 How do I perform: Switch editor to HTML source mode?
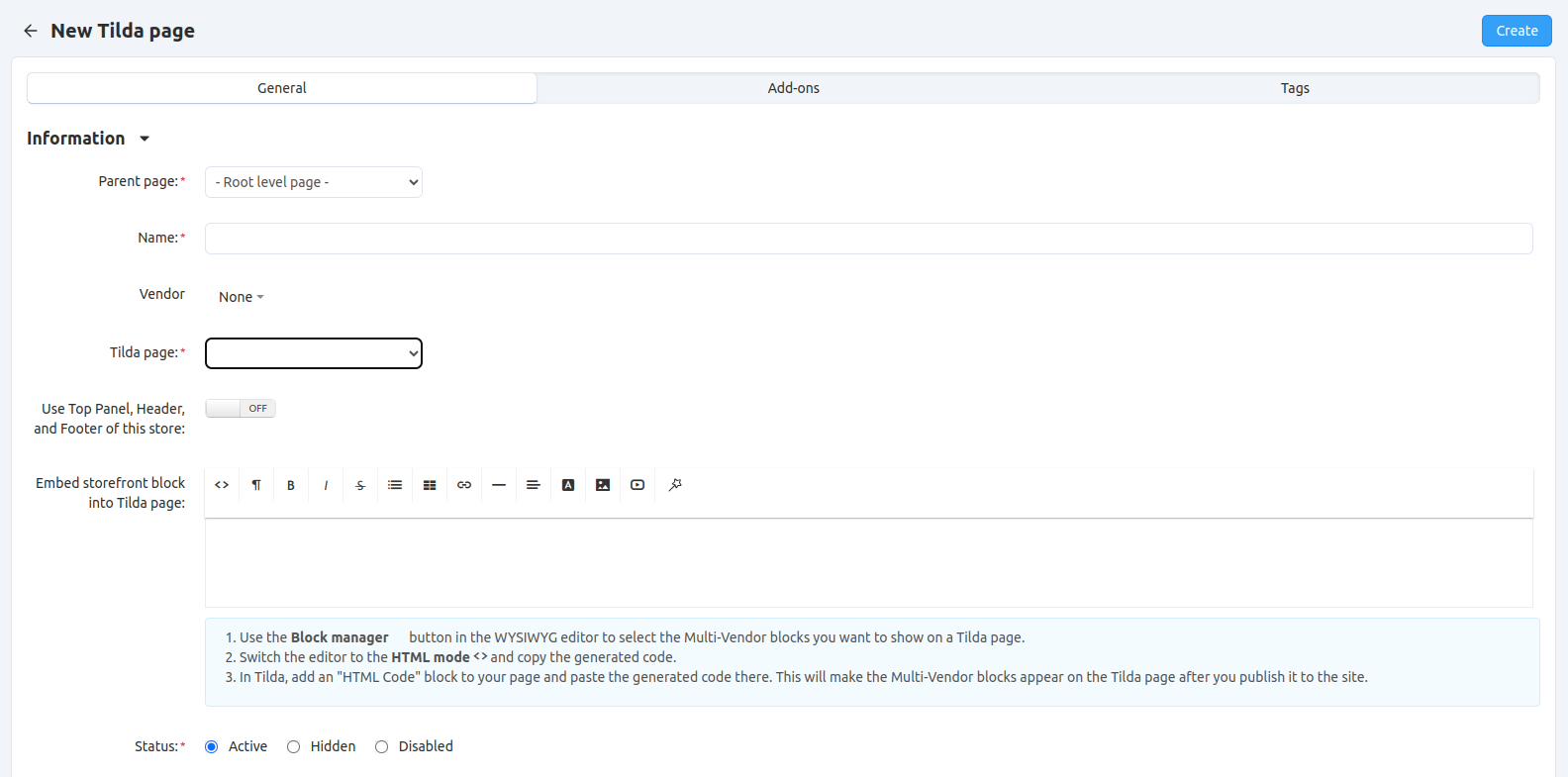[222, 485]
